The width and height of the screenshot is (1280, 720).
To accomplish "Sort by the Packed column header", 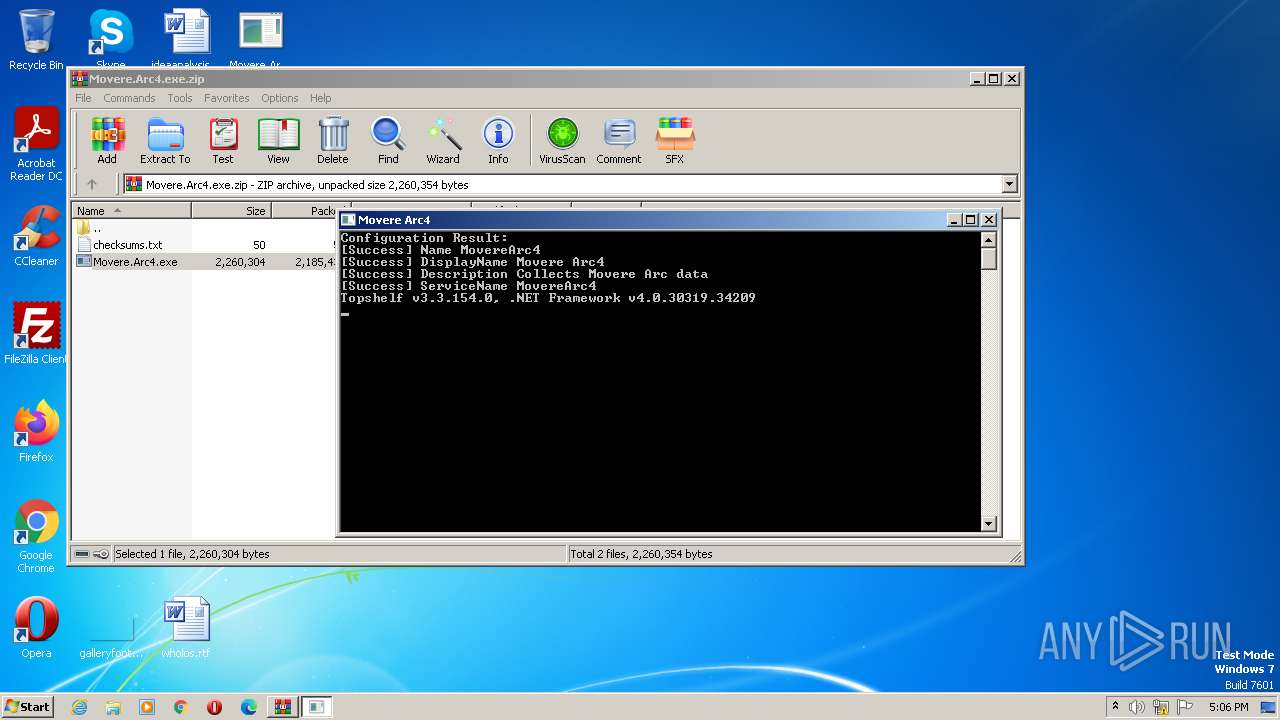I will coord(304,211).
